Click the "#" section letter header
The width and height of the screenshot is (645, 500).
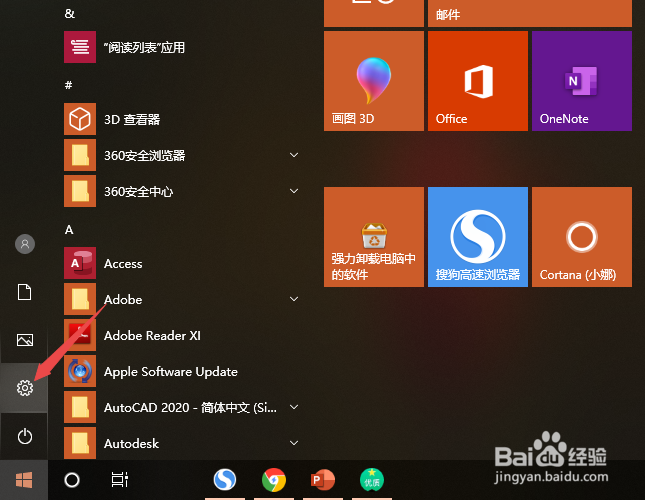[69, 85]
